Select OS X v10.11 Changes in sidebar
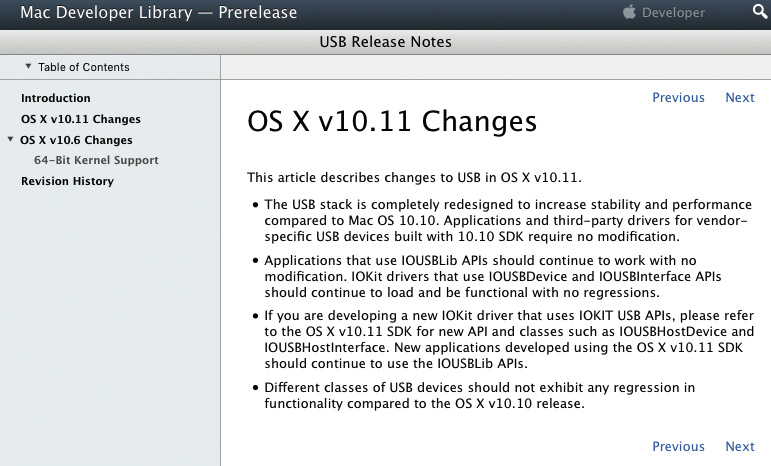771x466 pixels. pos(81,119)
